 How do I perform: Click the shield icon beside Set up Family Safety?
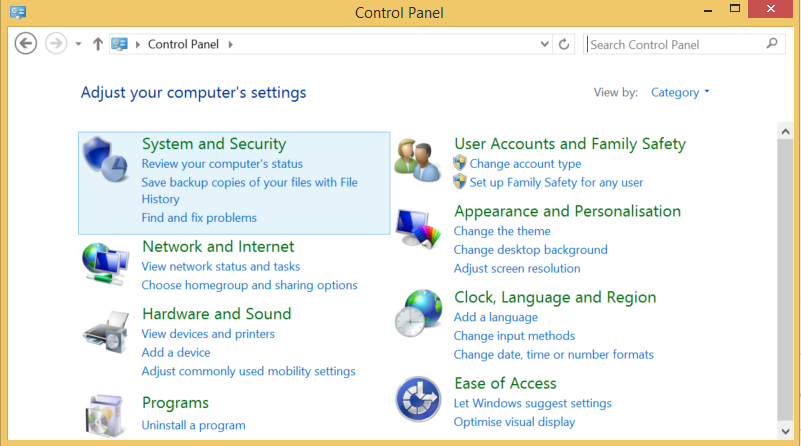tap(460, 182)
